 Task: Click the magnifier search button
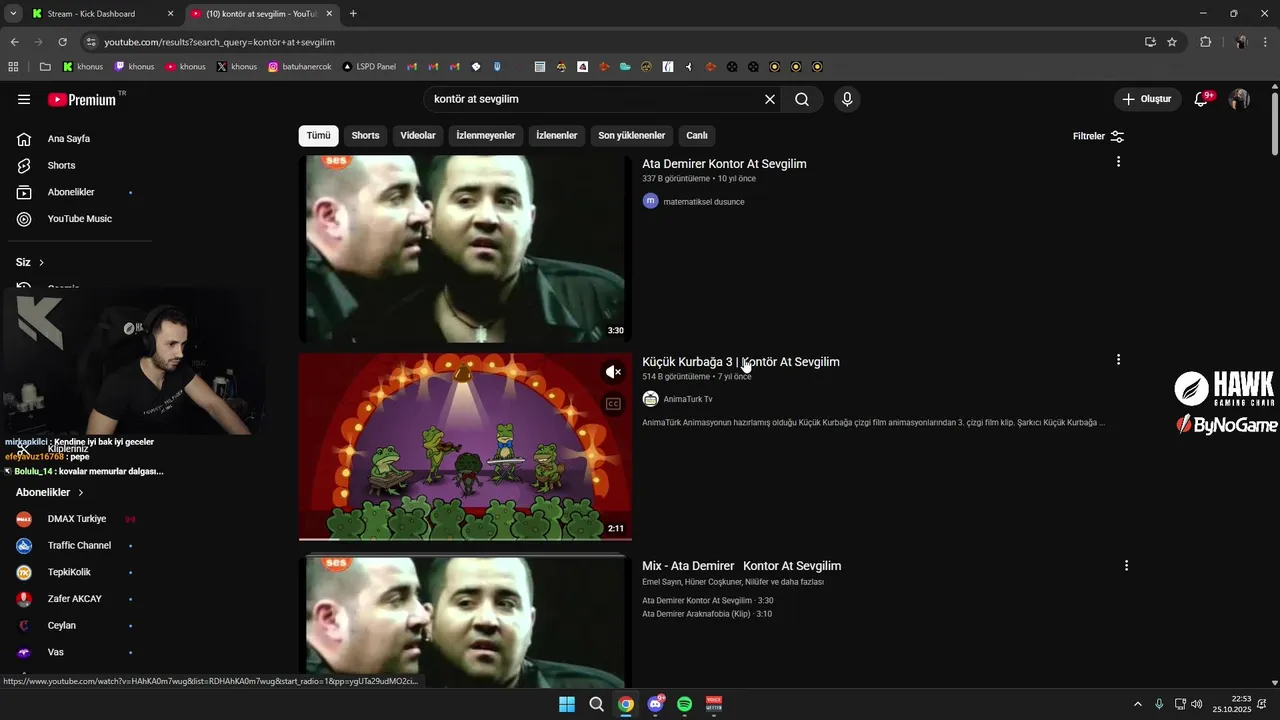[x=802, y=99]
